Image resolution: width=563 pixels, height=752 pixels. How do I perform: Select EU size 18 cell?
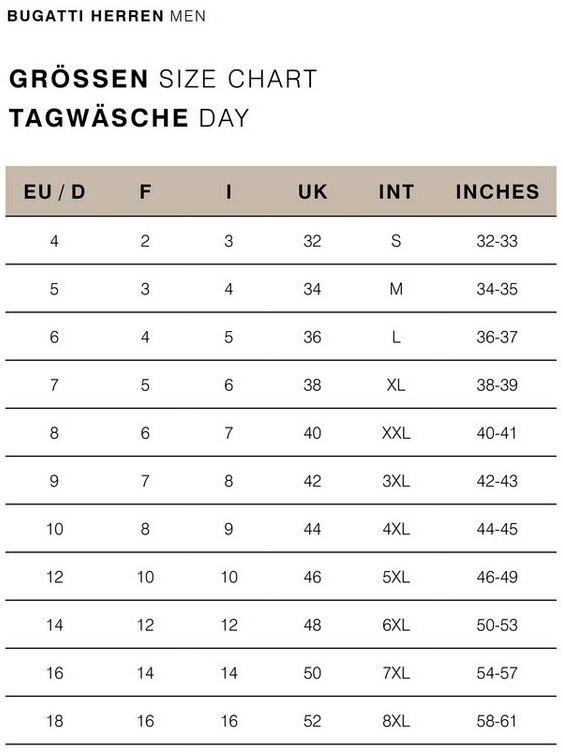coord(55,721)
